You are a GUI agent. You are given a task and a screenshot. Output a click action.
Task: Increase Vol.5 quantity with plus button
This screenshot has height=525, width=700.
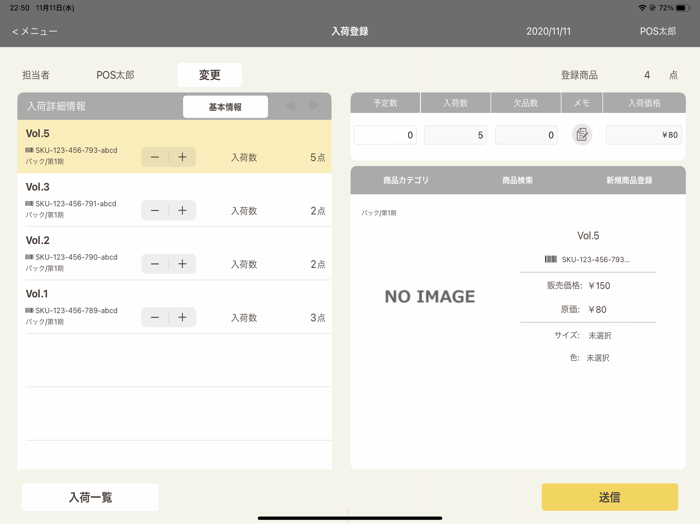[x=182, y=157]
